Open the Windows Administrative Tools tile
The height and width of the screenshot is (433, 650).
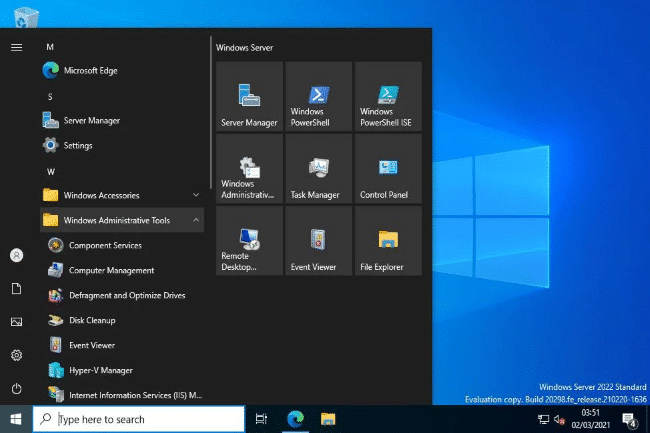pyautogui.click(x=249, y=168)
